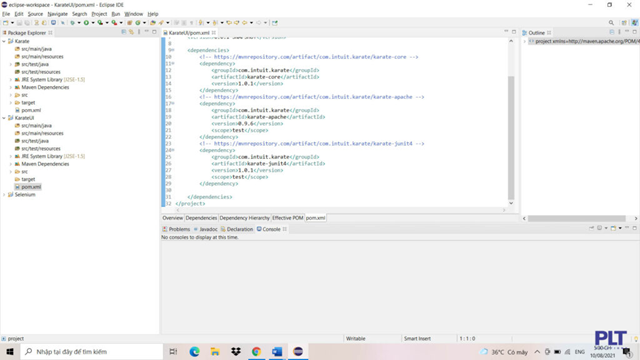Select pom.xml under Karate project
640x360 pixels.
pyautogui.click(x=31, y=110)
